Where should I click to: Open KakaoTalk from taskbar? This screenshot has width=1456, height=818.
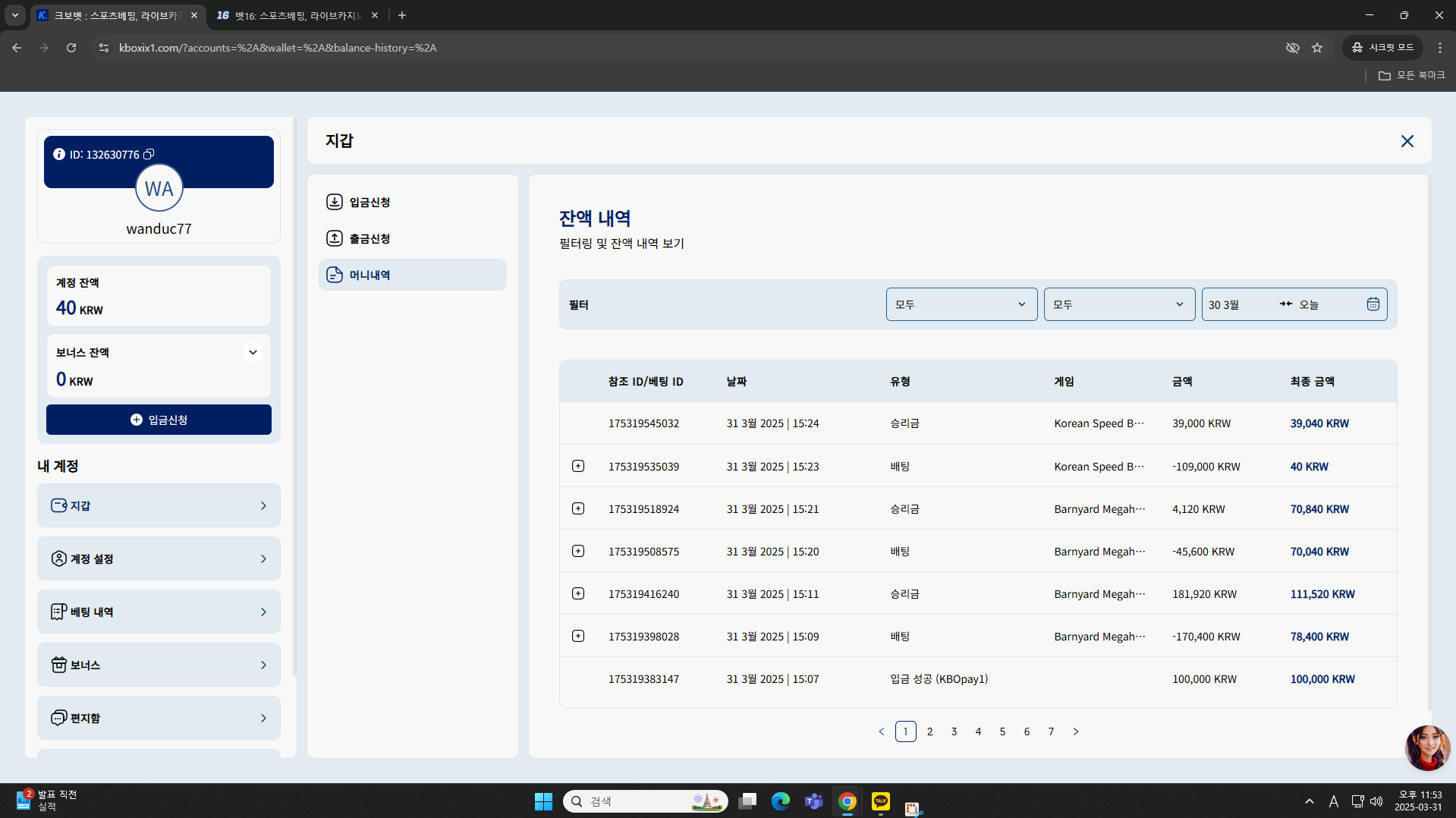point(880,801)
